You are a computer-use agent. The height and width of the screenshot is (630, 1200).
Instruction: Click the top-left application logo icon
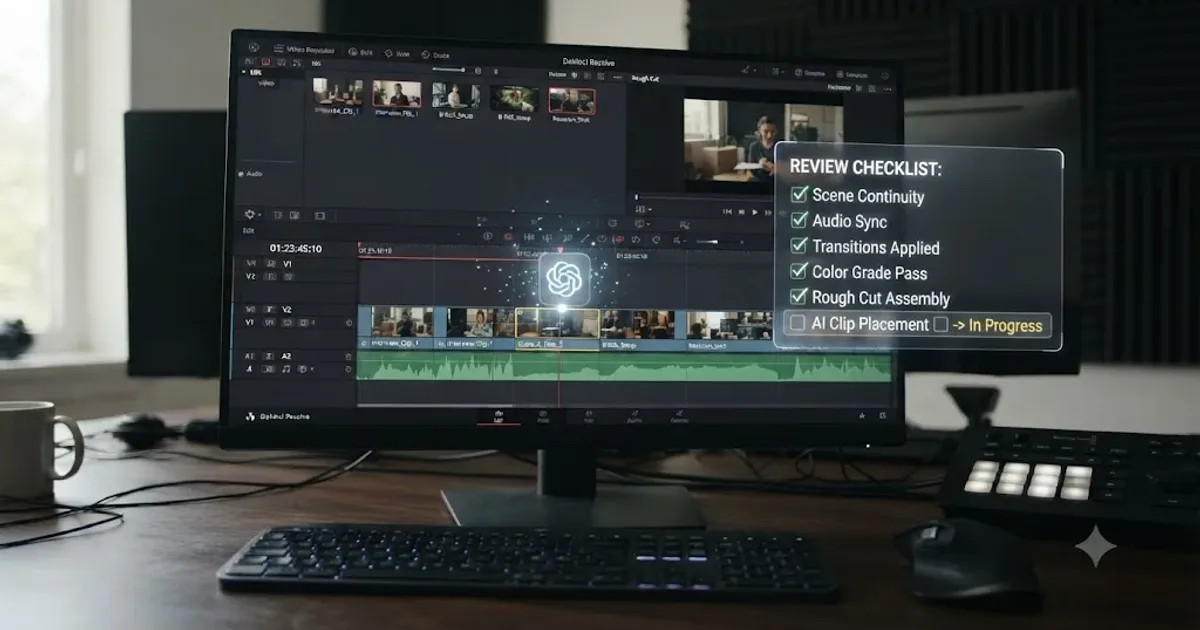pos(254,47)
